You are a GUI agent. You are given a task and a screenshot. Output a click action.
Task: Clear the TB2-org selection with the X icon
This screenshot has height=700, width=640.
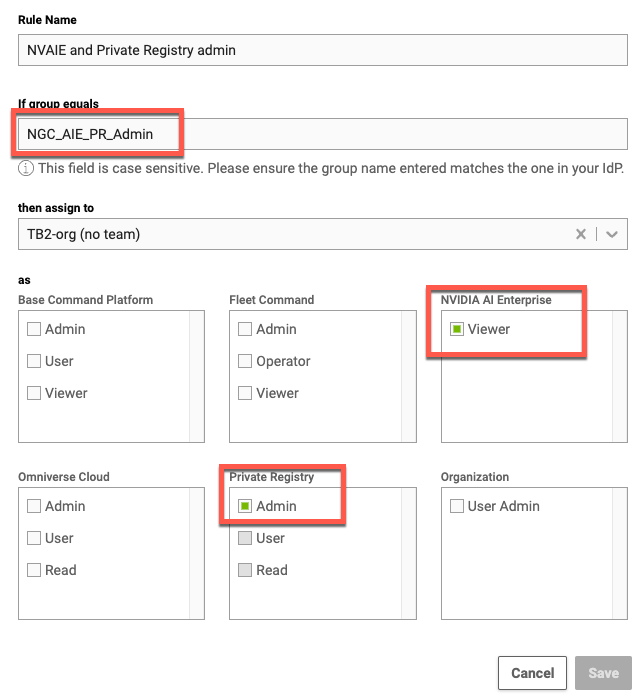point(580,234)
